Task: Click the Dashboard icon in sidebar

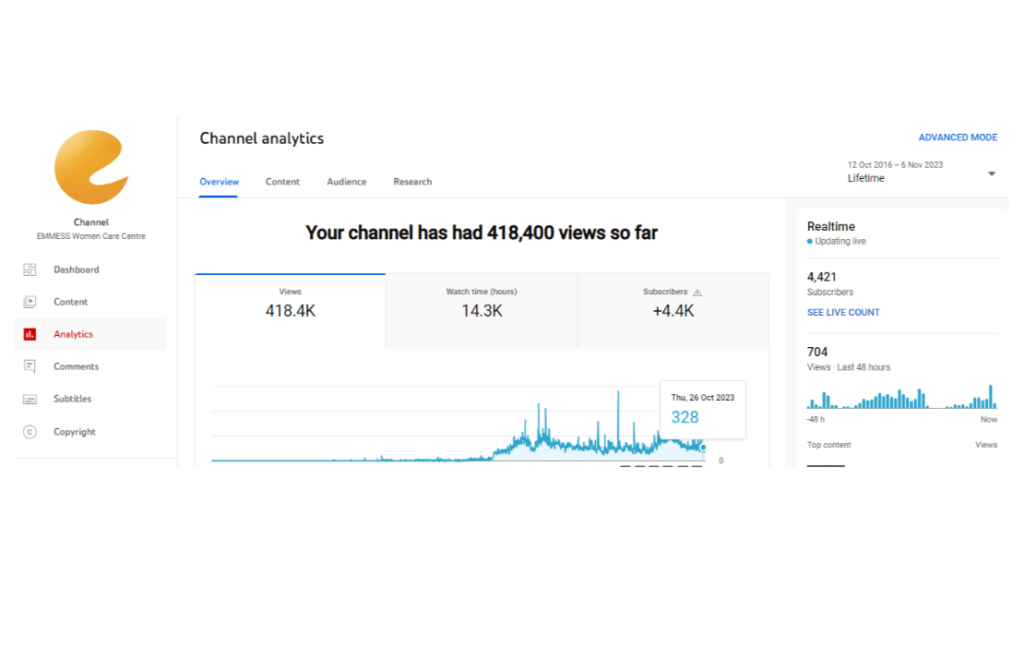Action: pyautogui.click(x=30, y=270)
